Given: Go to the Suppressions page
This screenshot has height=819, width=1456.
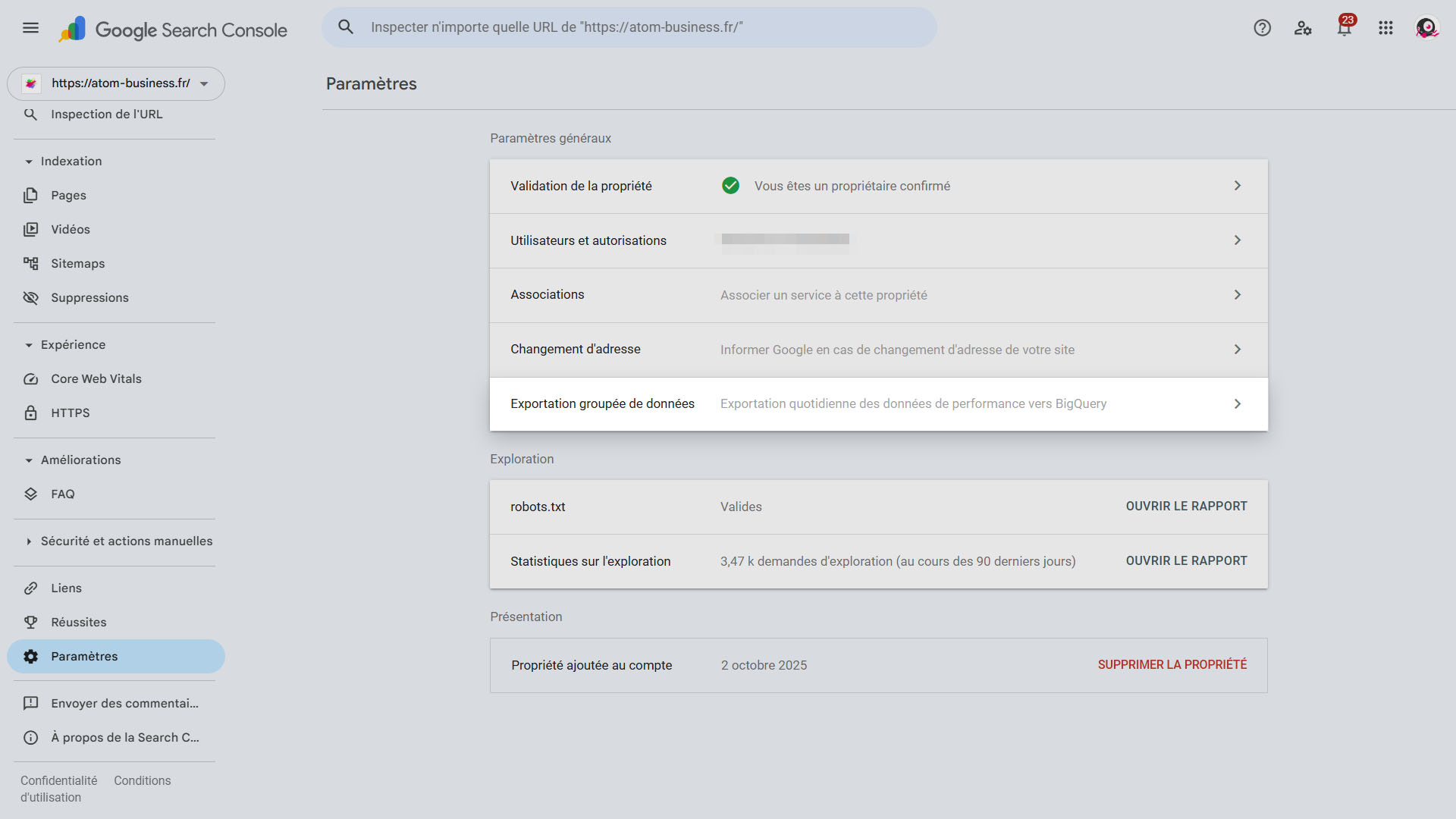Looking at the screenshot, I should click(x=89, y=297).
